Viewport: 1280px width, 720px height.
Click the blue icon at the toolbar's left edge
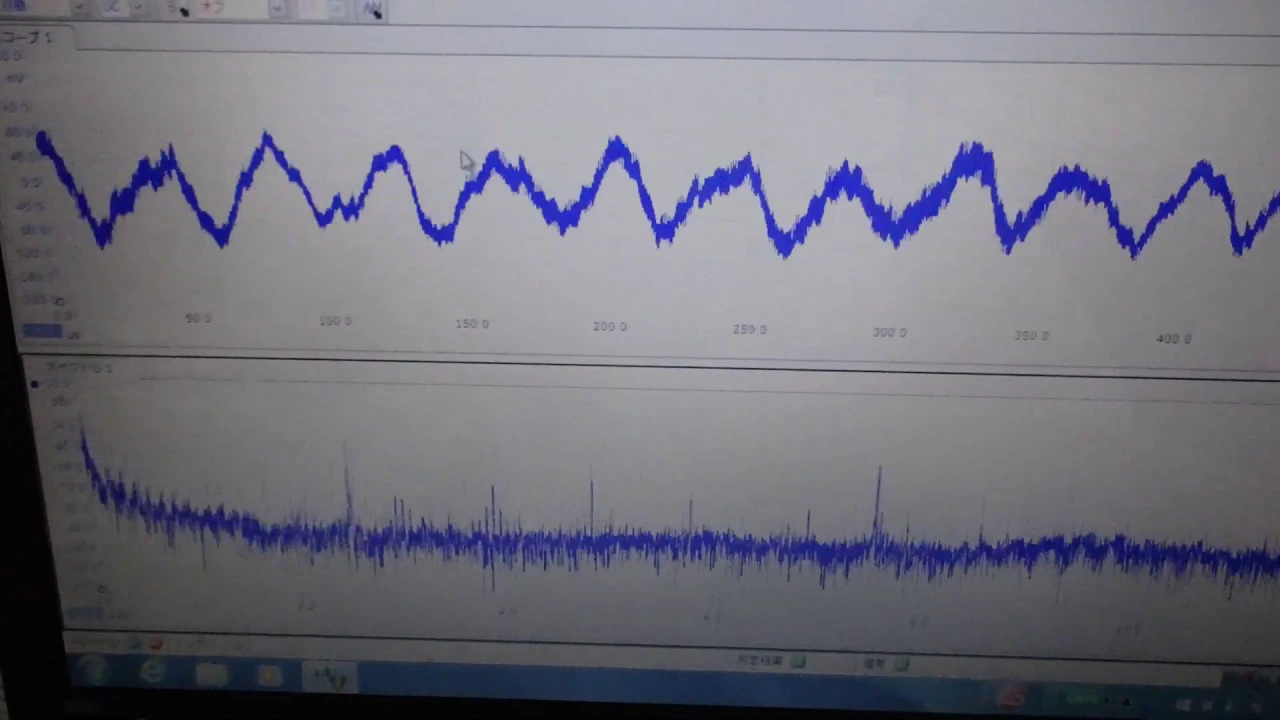14,5
